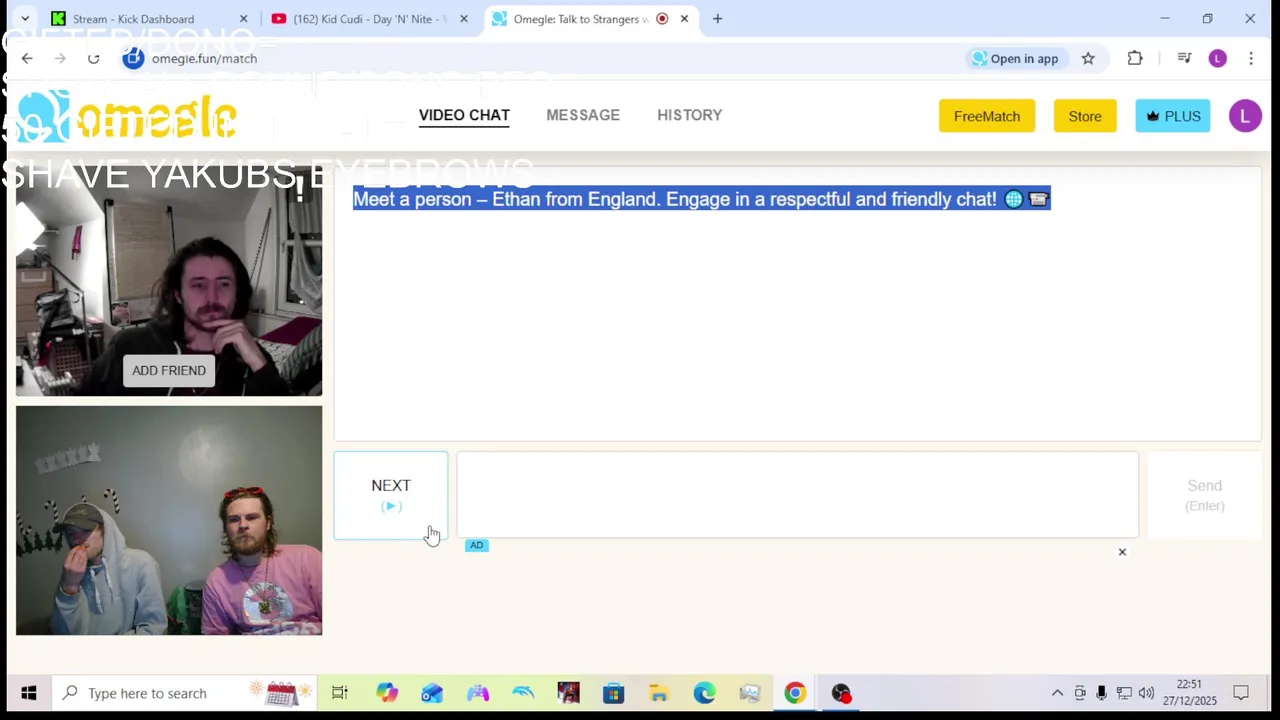Click the Send (Enter) button
The image size is (1280, 720).
click(x=1205, y=495)
